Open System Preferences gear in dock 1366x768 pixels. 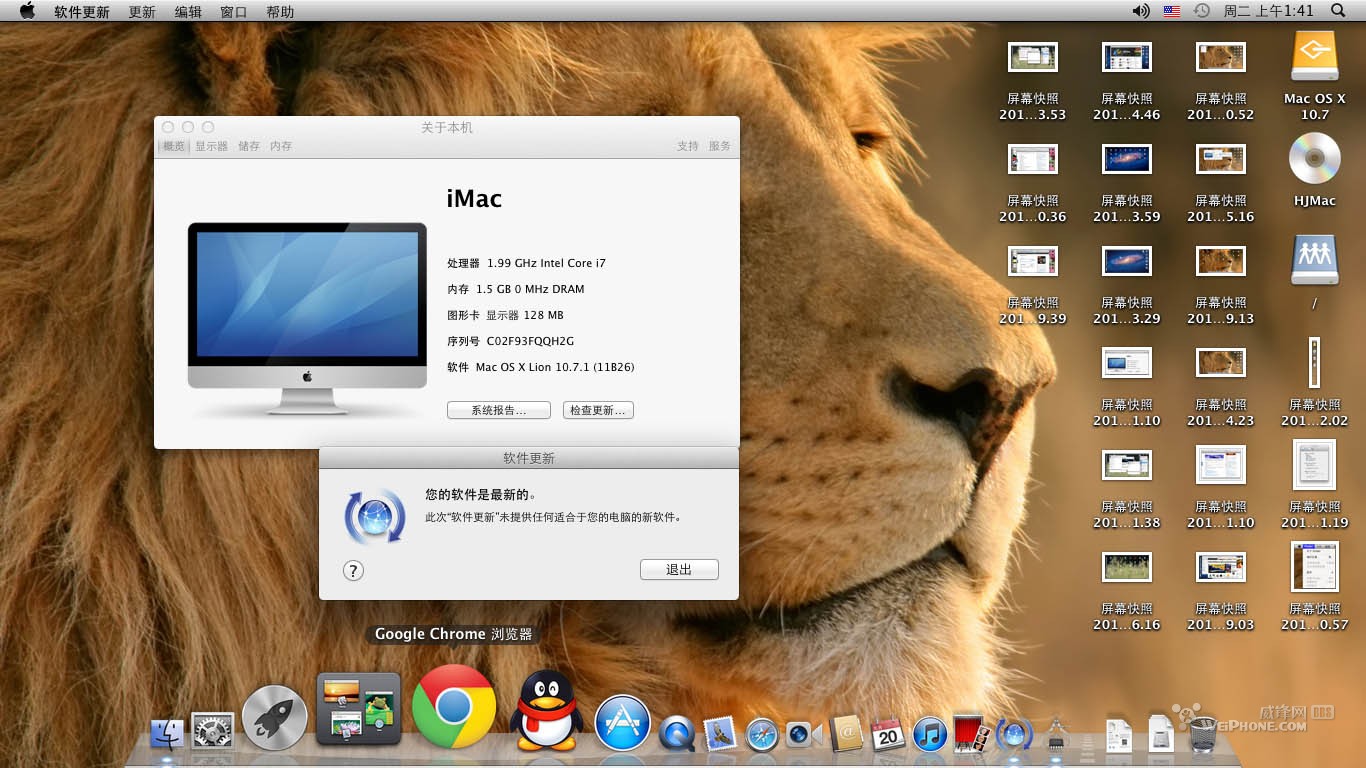click(x=212, y=732)
